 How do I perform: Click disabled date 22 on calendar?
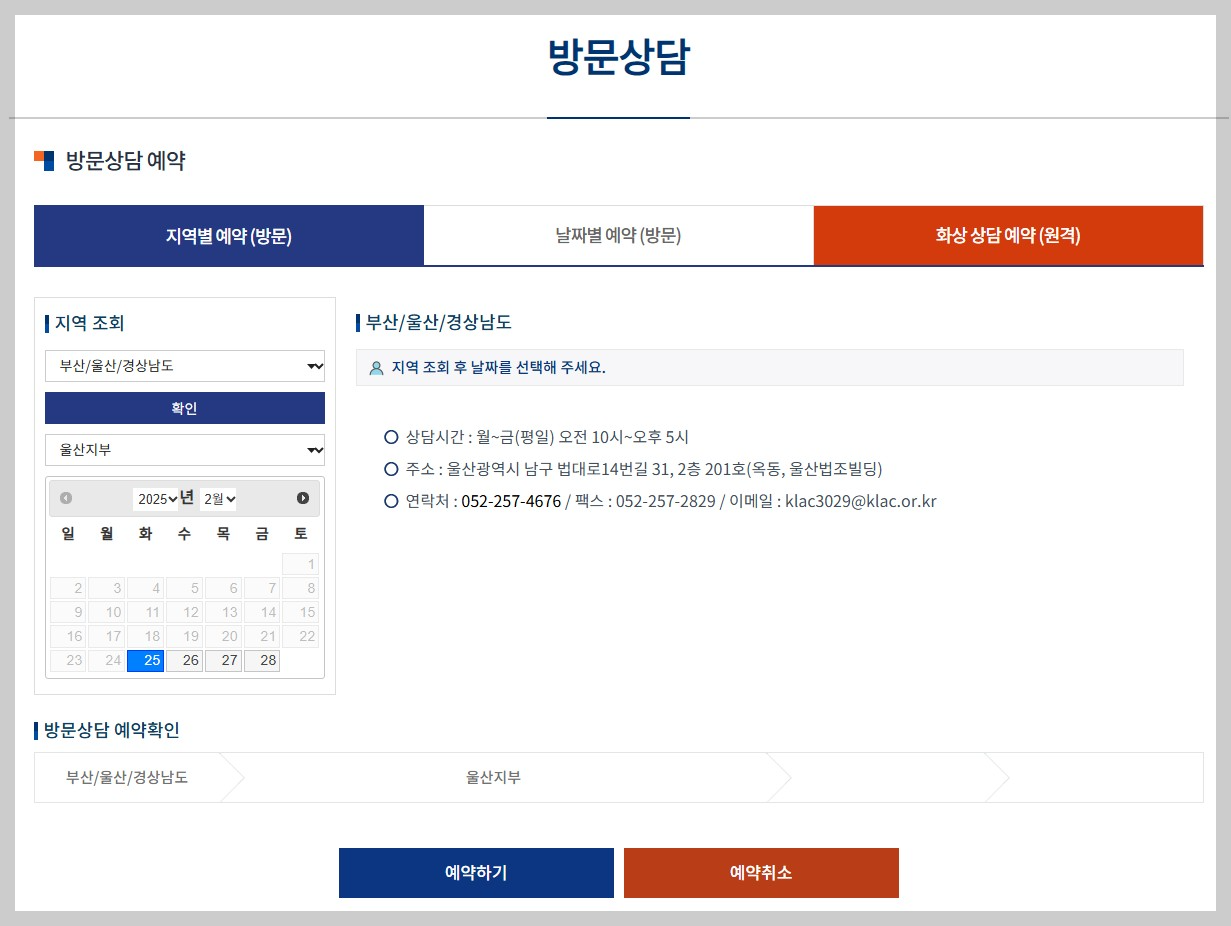coord(300,636)
